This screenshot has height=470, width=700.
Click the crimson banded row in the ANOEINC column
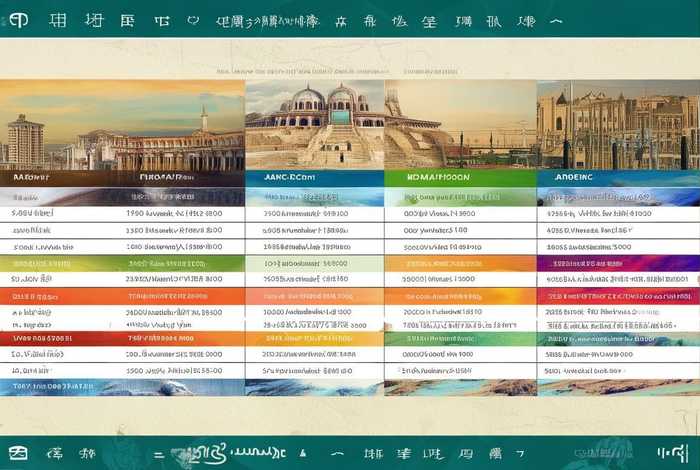coord(618,296)
